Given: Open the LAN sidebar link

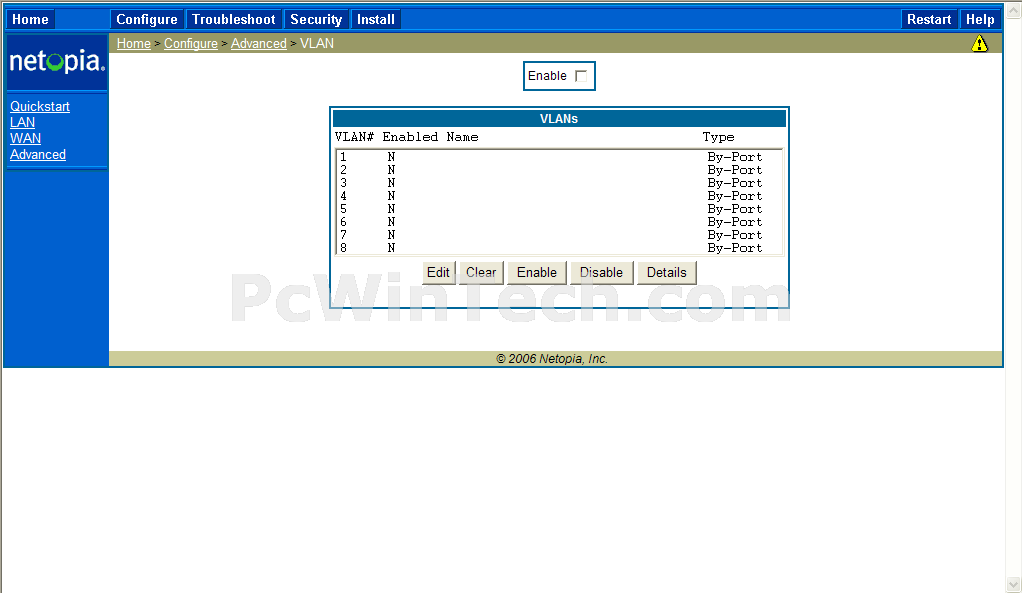Looking at the screenshot, I should coord(23,123).
